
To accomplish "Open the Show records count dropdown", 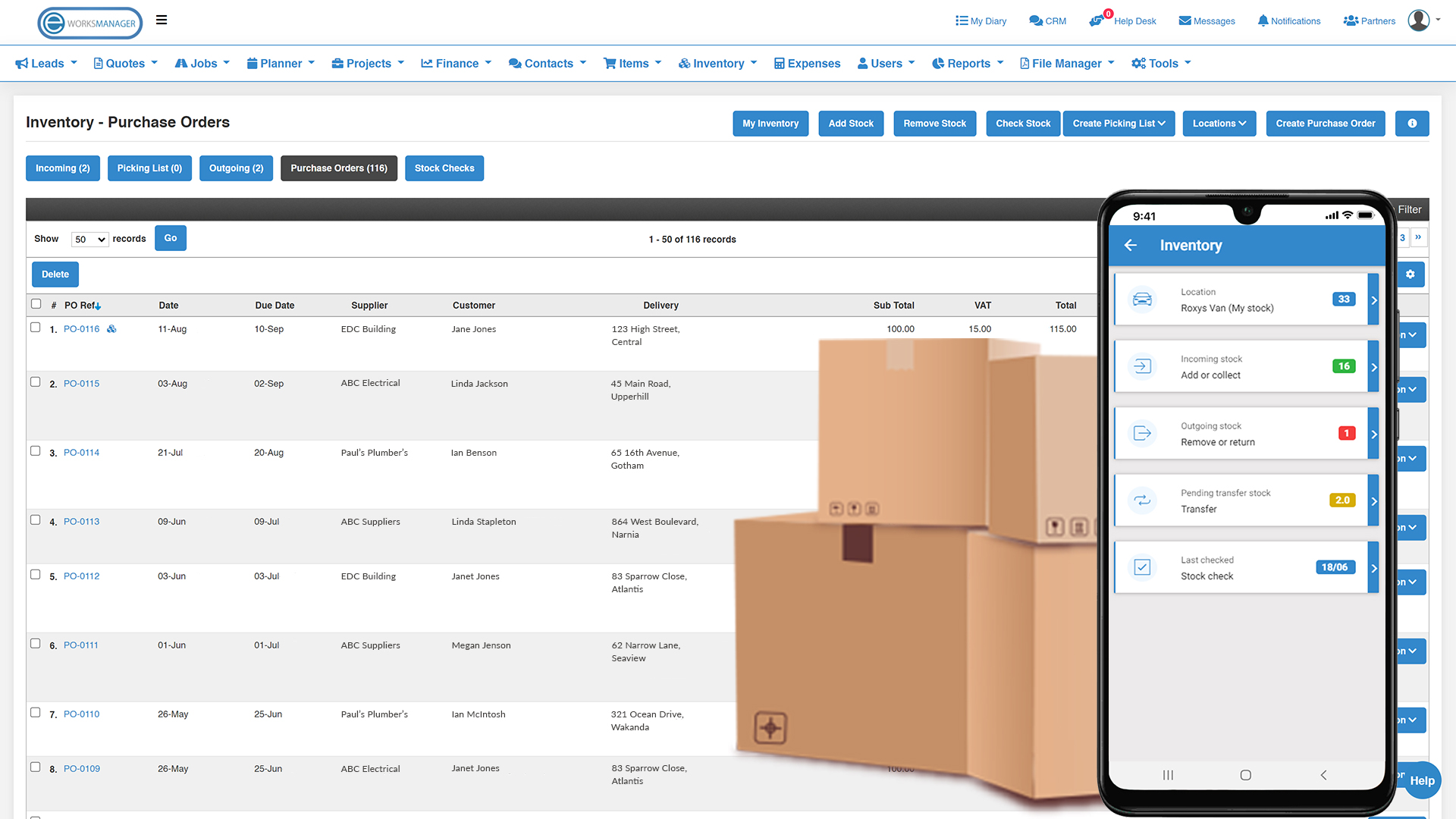I will [x=89, y=239].
